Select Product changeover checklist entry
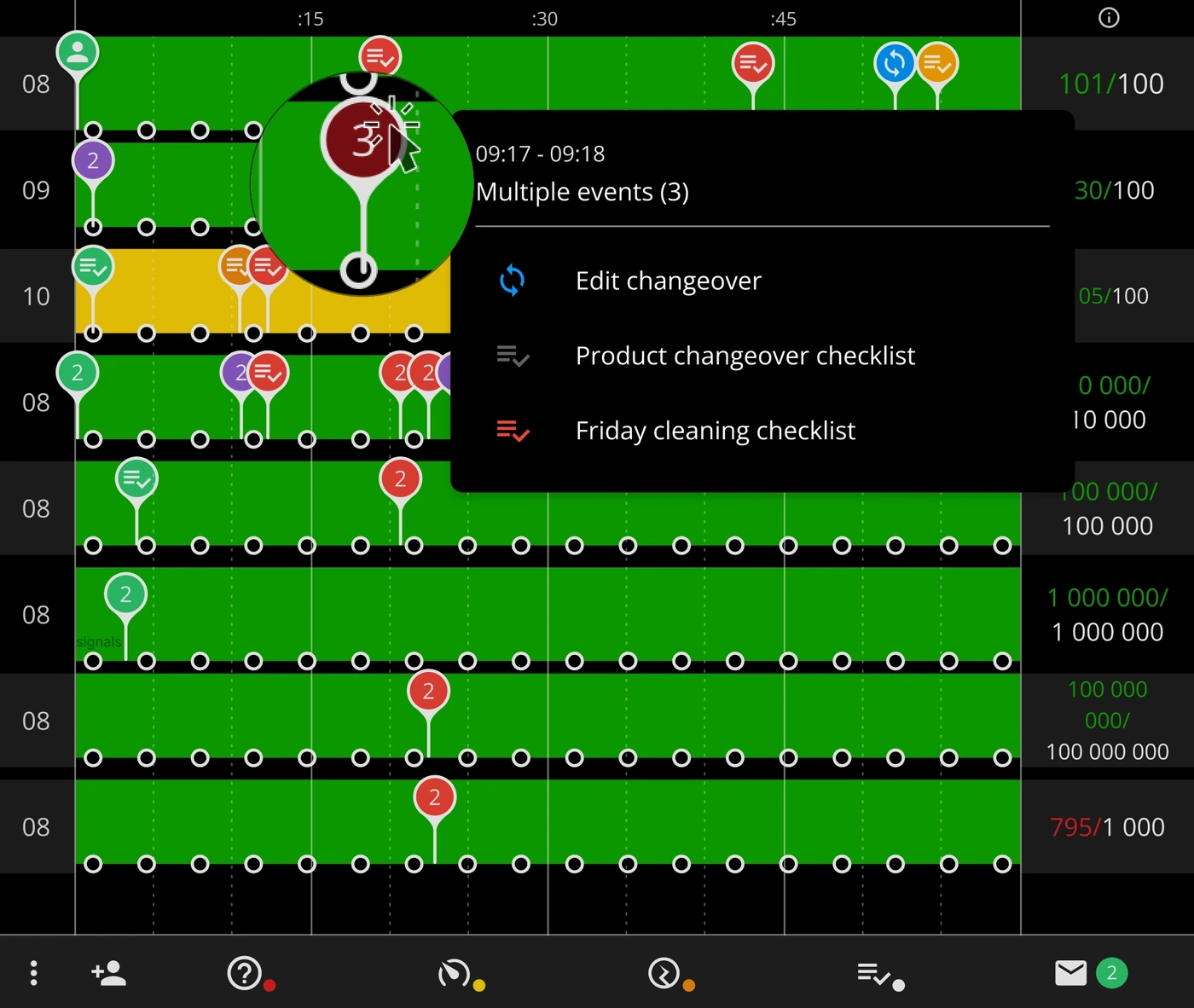 click(745, 356)
